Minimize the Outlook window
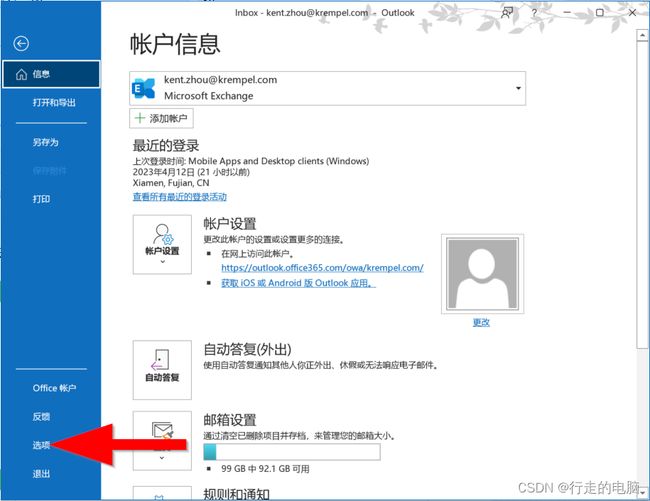 tap(567, 13)
